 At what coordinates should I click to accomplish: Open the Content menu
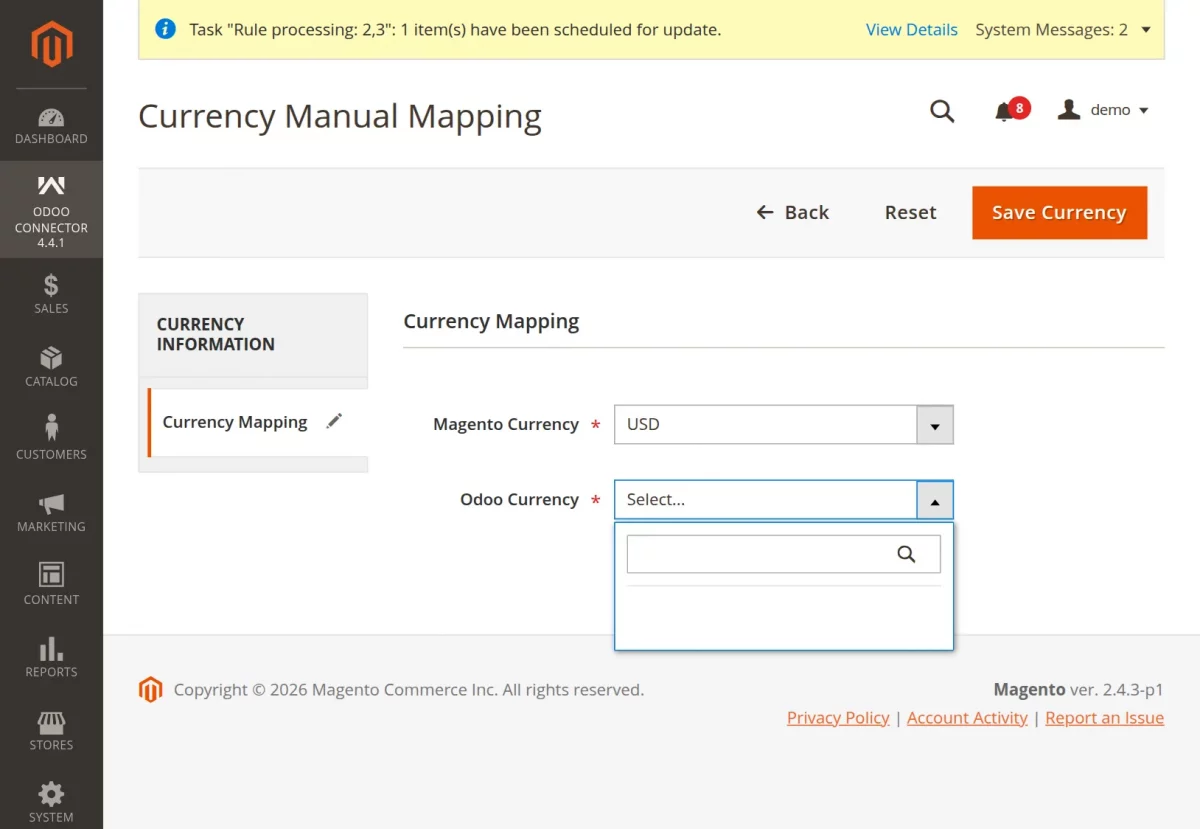click(x=51, y=585)
